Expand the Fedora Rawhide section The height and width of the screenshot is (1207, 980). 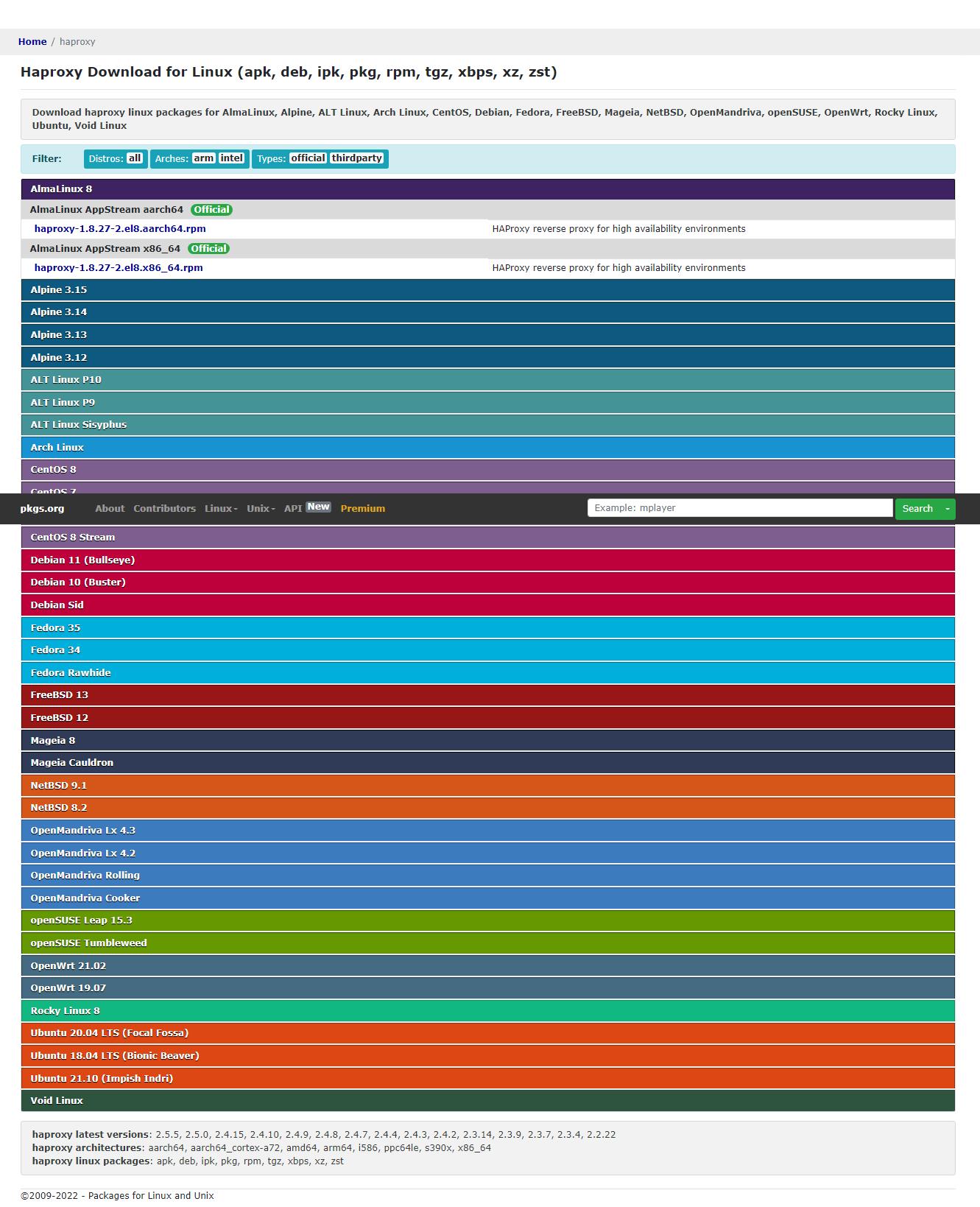[488, 673]
